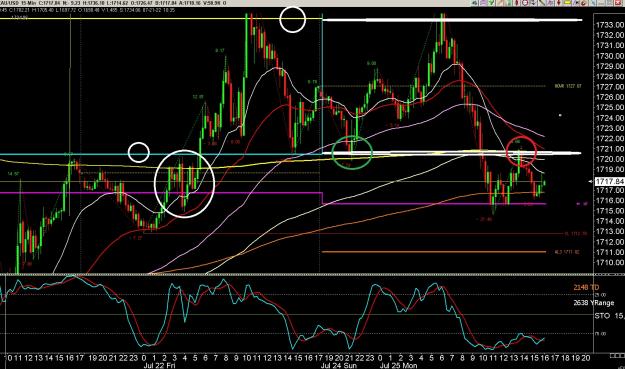This screenshot has width=625, height=369.
Task: Click the 1733.00 price axis label
Action: coord(609,25)
